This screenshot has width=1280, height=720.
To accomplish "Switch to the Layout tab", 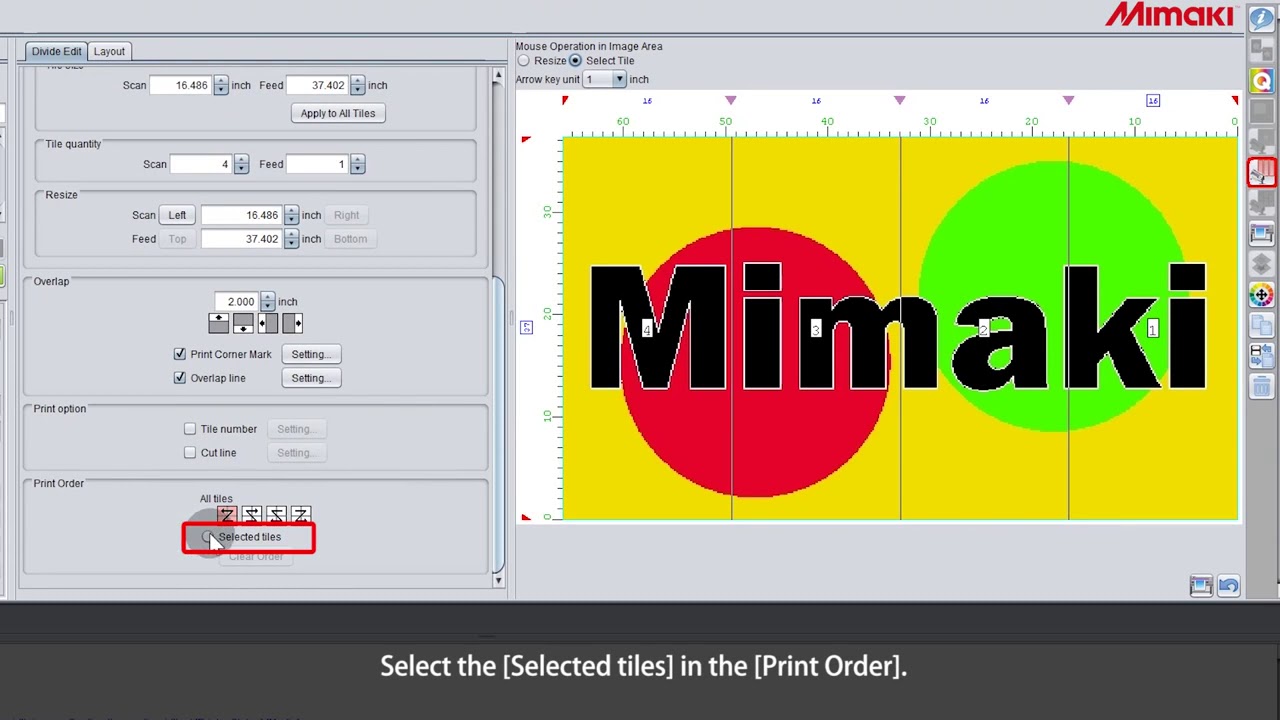I will [109, 51].
